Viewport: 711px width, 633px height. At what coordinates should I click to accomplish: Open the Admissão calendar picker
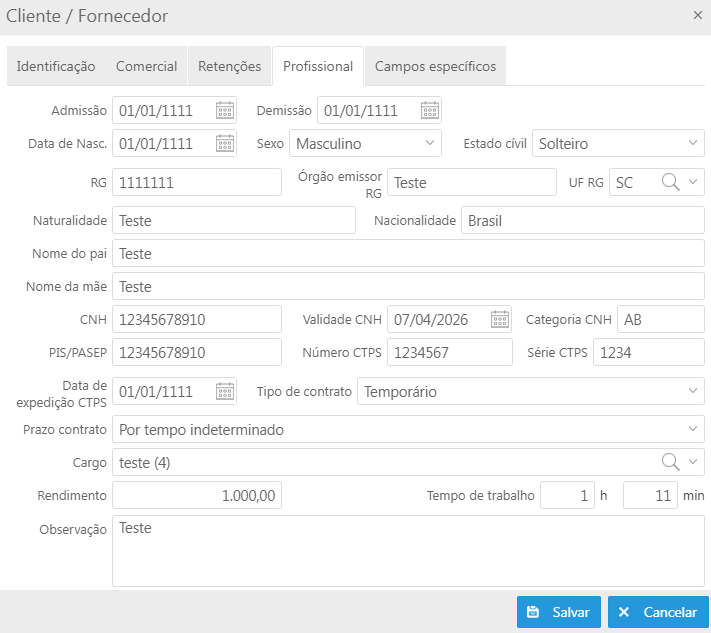click(x=225, y=110)
